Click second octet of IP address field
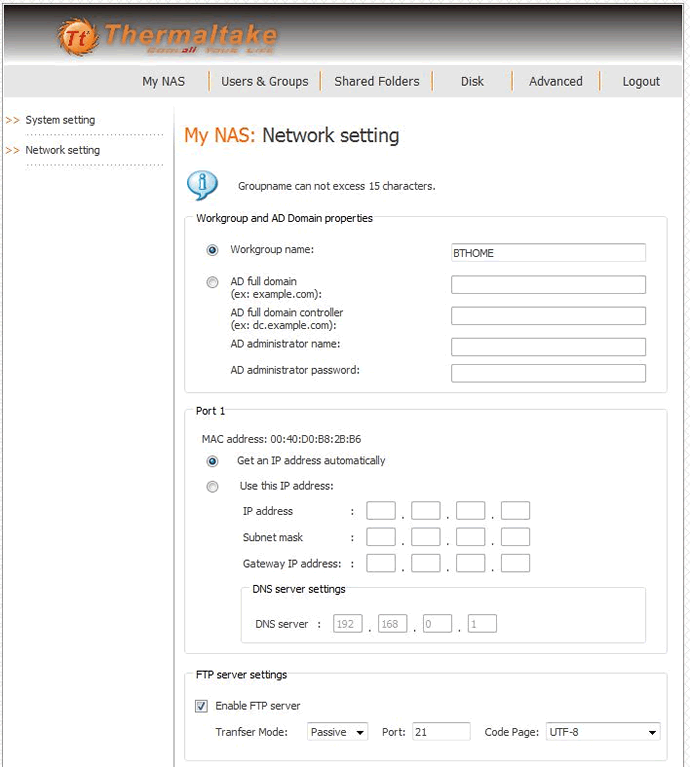Viewport: 690px width, 767px height. [425, 511]
